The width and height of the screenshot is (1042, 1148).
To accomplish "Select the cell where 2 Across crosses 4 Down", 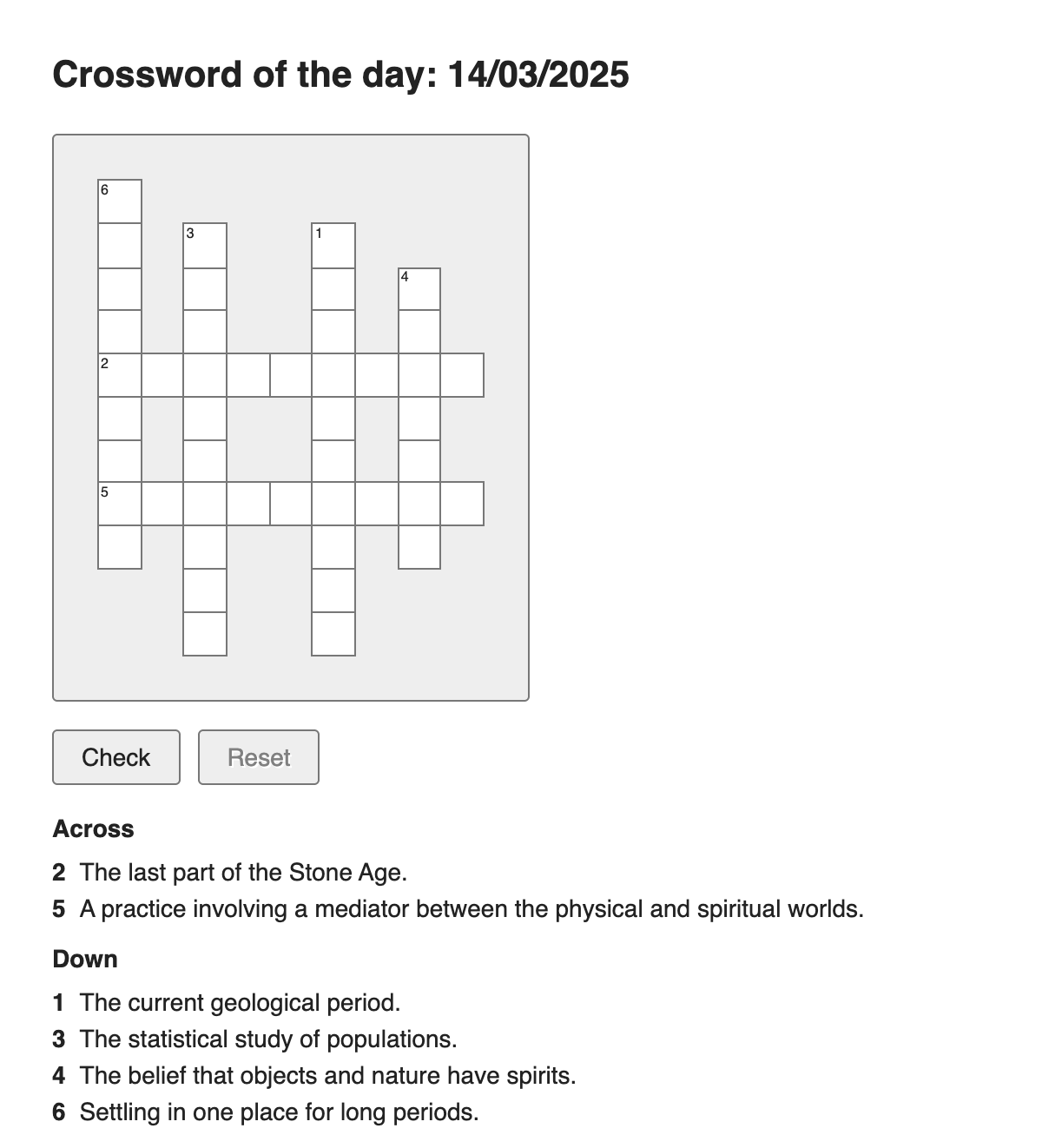I will [x=419, y=375].
